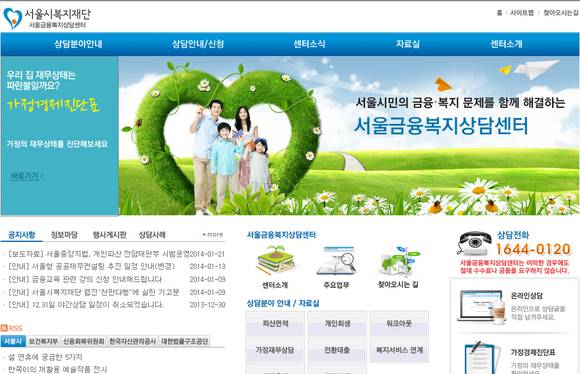580x374 pixels.
Task: Open the 자료실 navigation menu
Action: [408, 44]
